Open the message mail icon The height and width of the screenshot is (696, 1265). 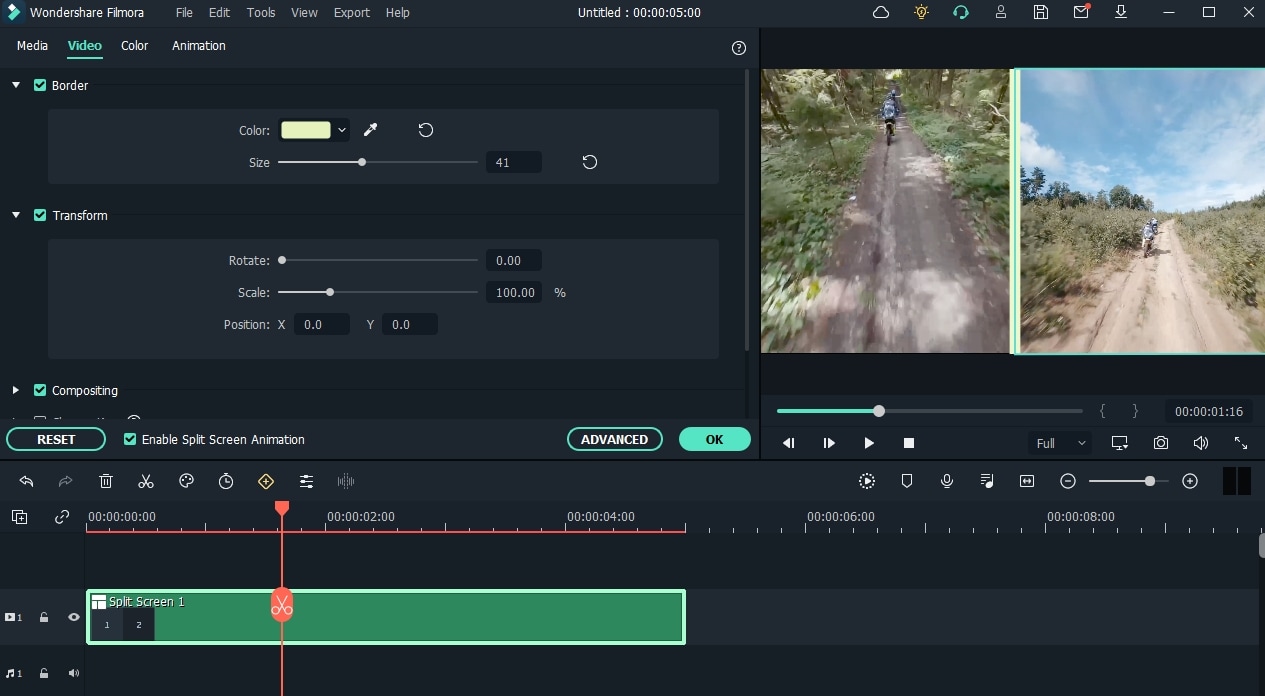click(x=1081, y=13)
